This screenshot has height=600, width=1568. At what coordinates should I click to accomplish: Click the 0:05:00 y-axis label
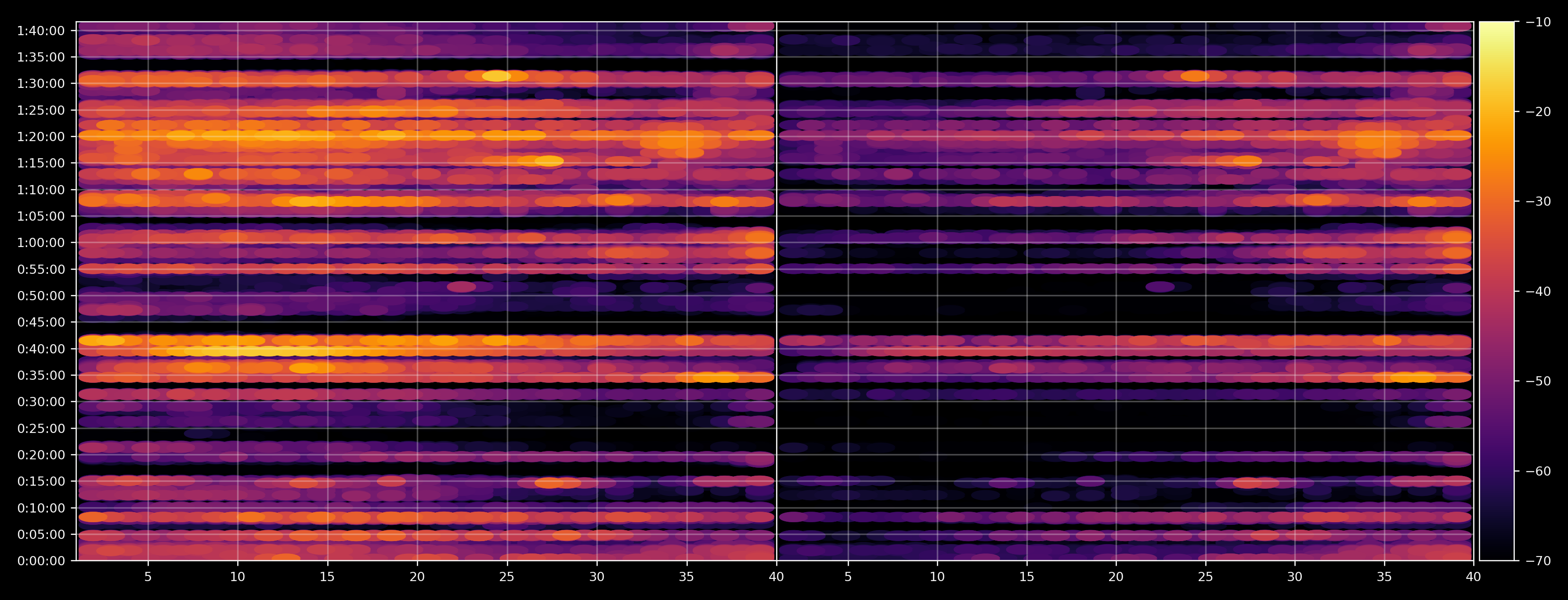pos(41,535)
